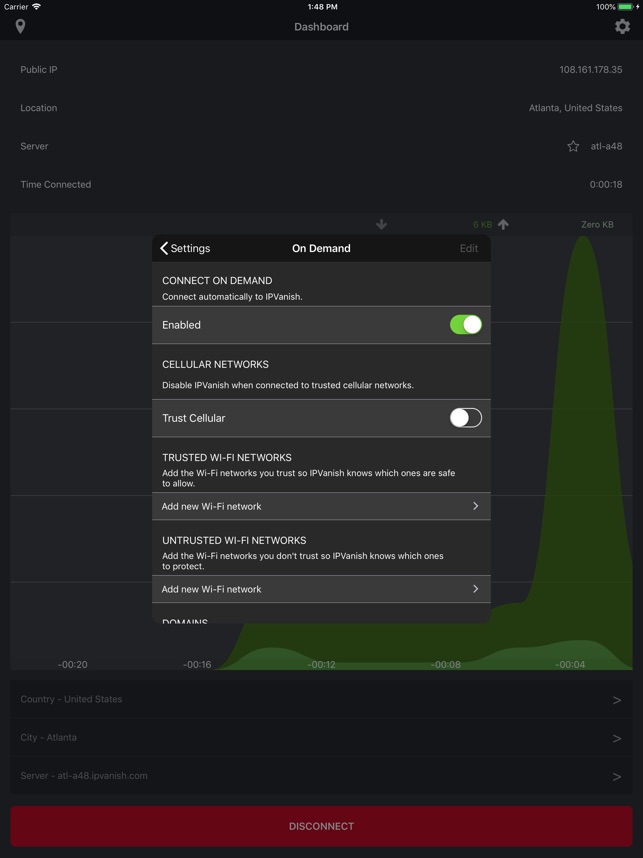Click the CONNECT ON DEMAND section heading
The image size is (643, 858).
click(217, 280)
